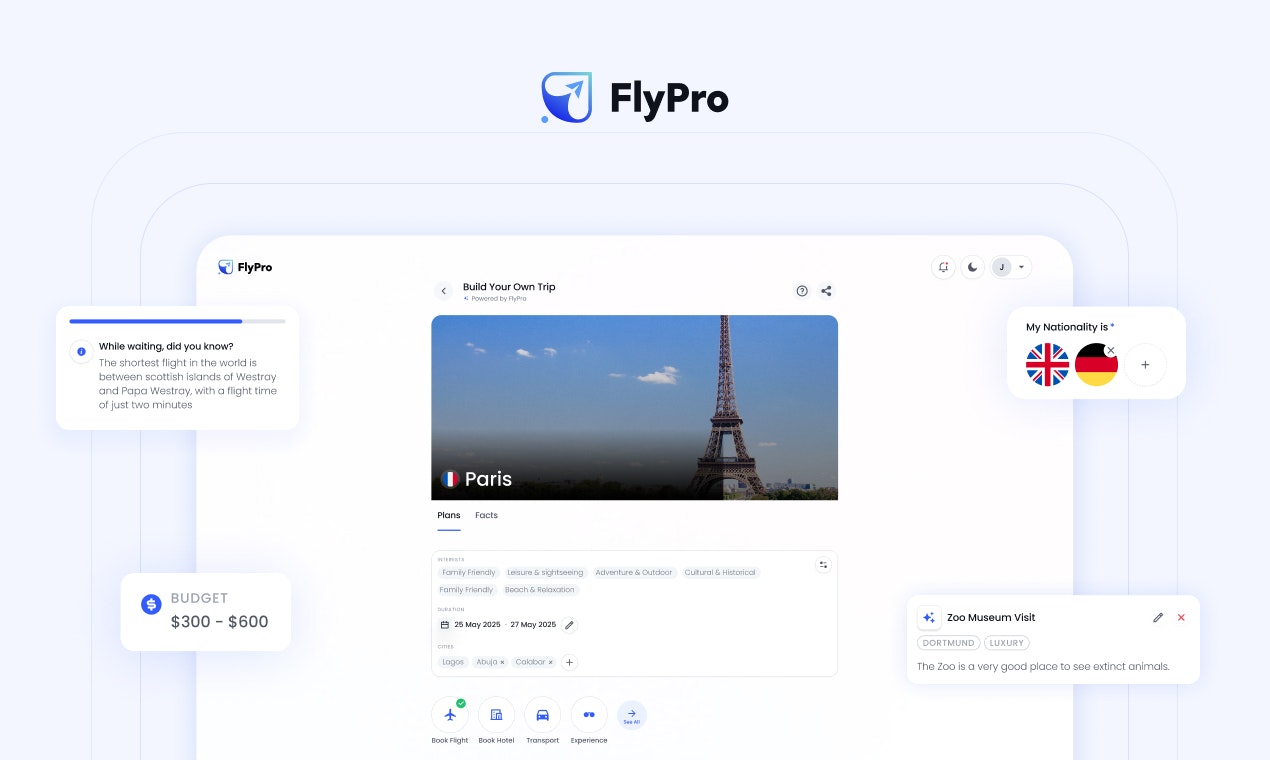Open the J user avatar dropdown
The image size is (1270, 760).
pos(1010,267)
